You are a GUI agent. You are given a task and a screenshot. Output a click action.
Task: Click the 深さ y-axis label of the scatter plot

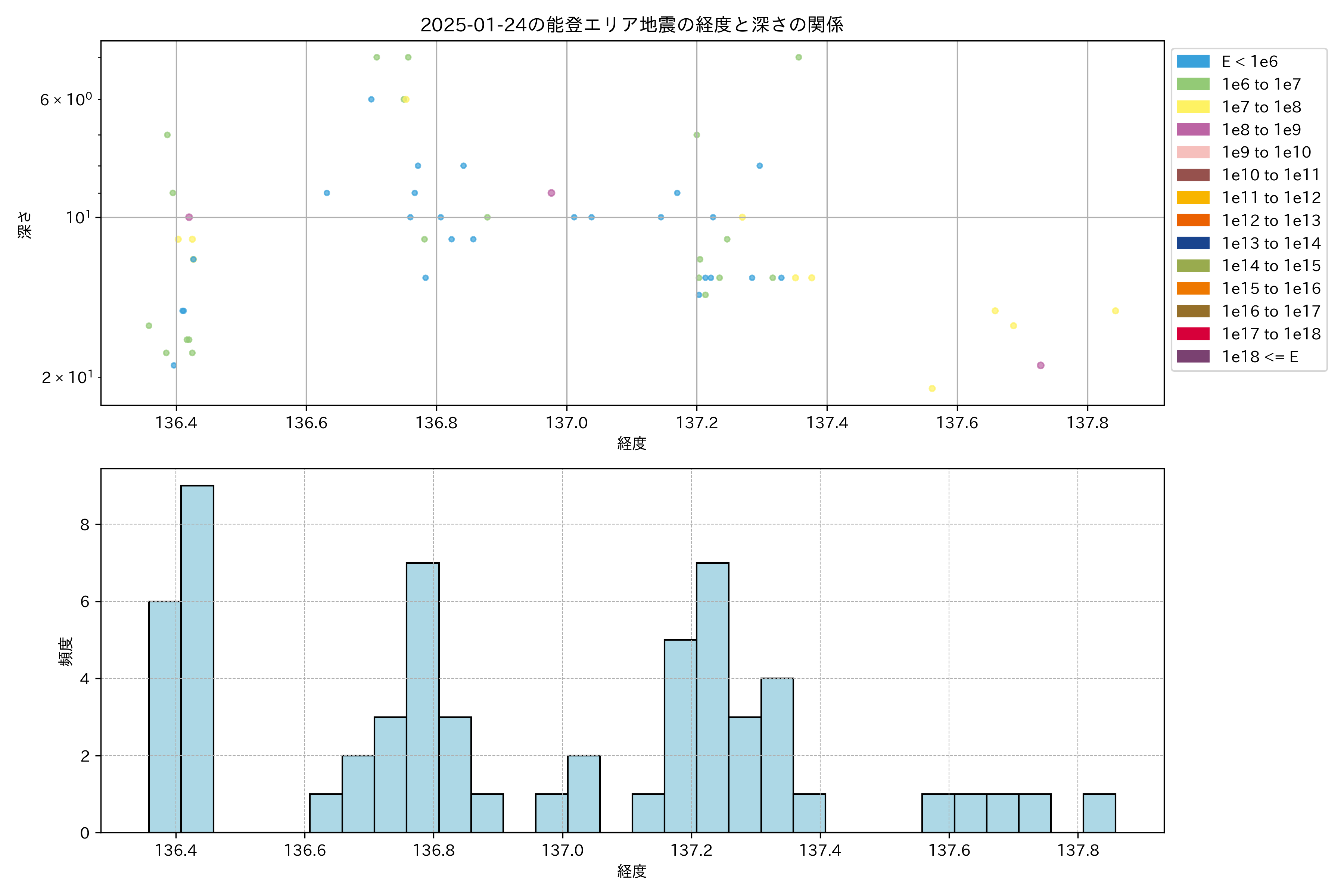[x=25, y=225]
